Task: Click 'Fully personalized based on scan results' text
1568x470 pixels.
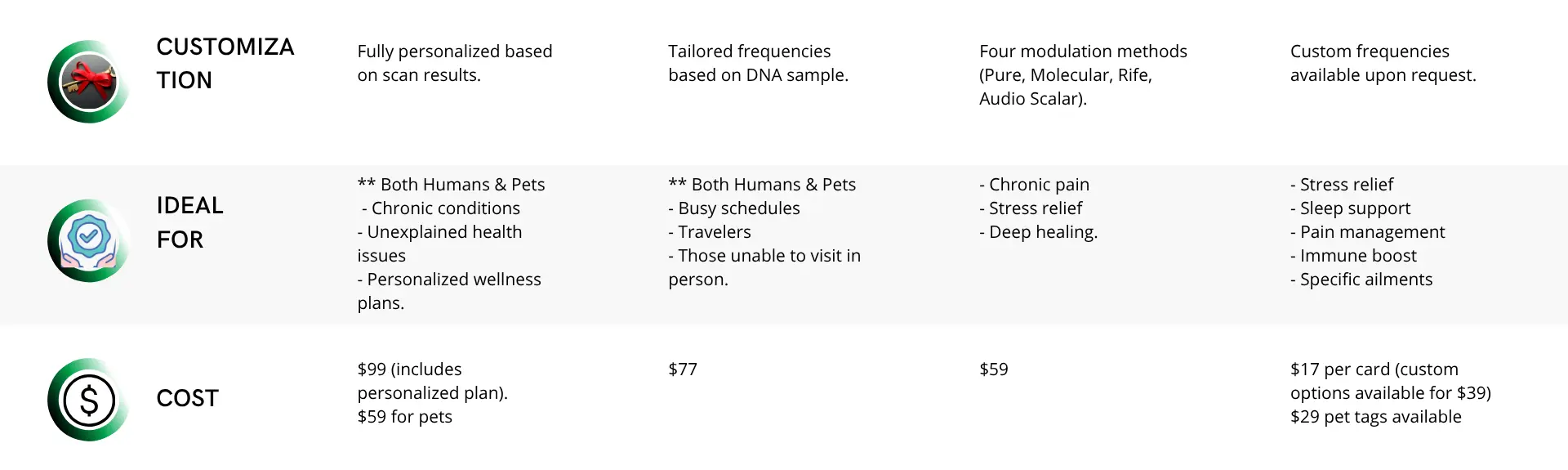Action: pos(455,63)
